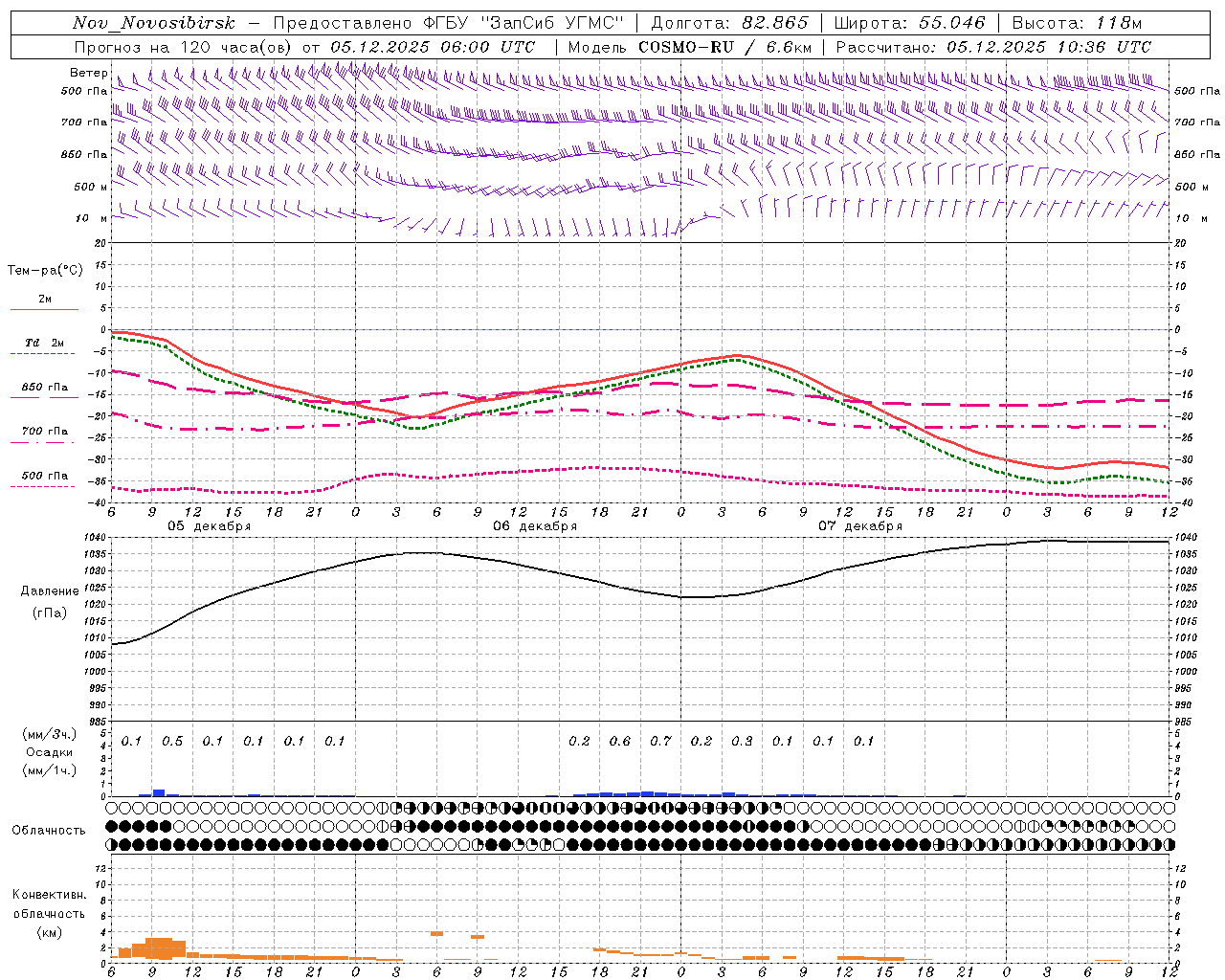Click the "07 декабря" date label
This screenshot has width=1225, height=980.
point(860,526)
